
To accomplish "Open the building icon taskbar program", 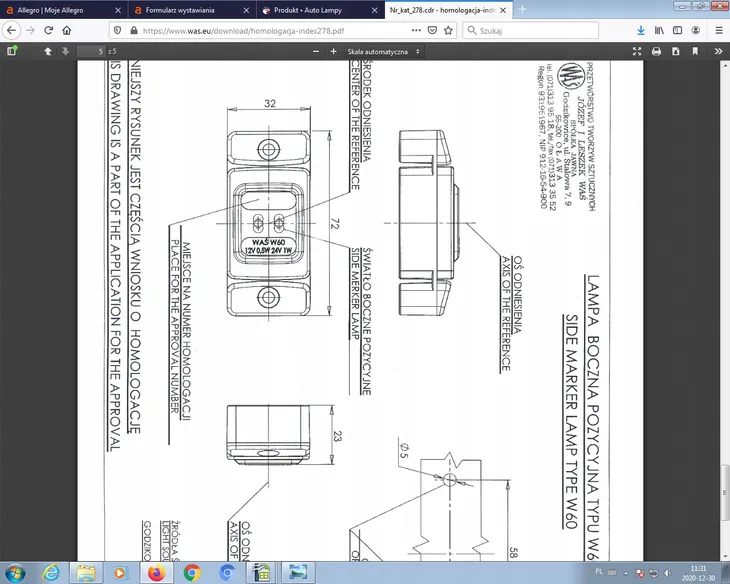I will pos(262,572).
